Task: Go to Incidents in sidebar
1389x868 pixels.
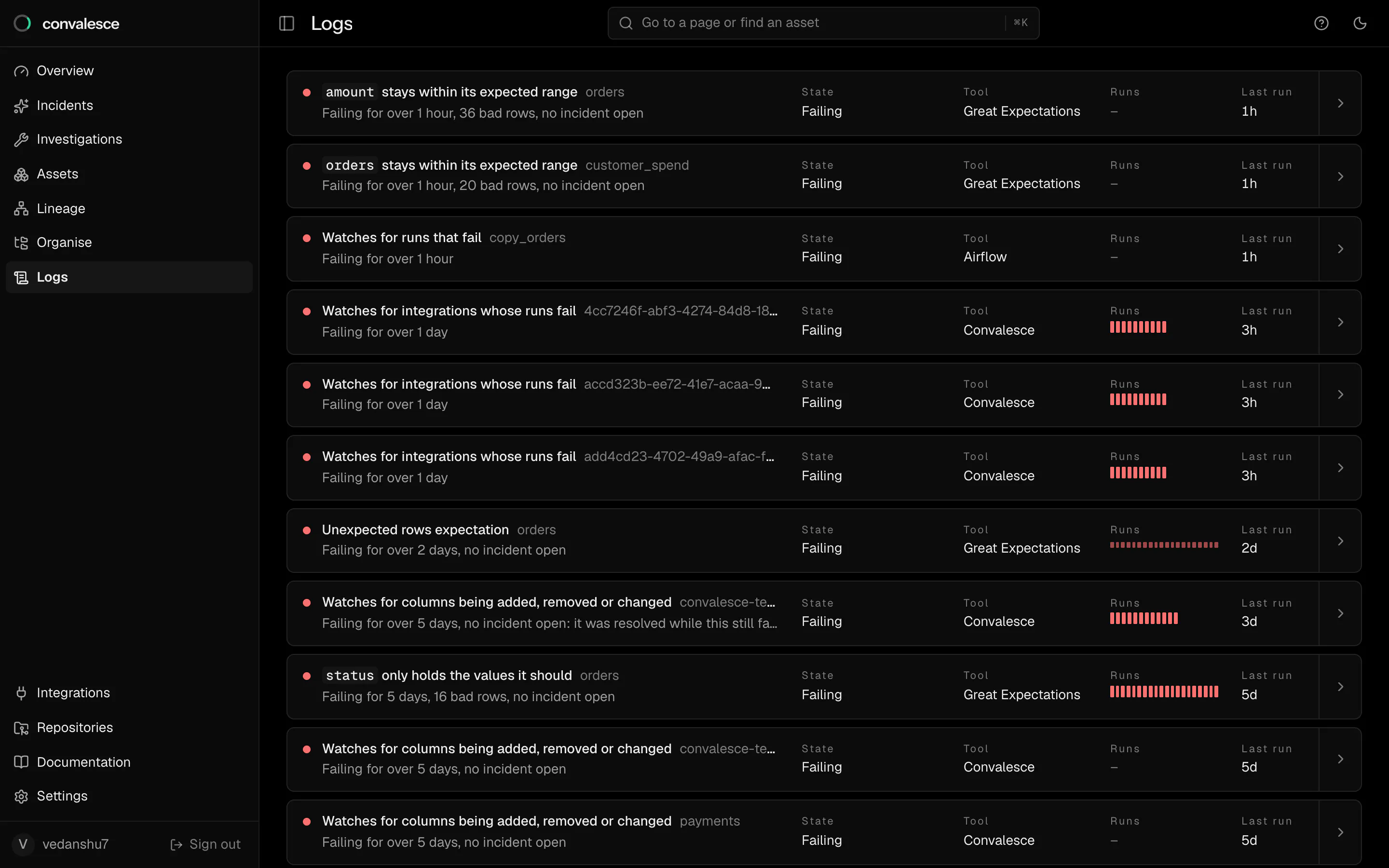Action: 129,106
